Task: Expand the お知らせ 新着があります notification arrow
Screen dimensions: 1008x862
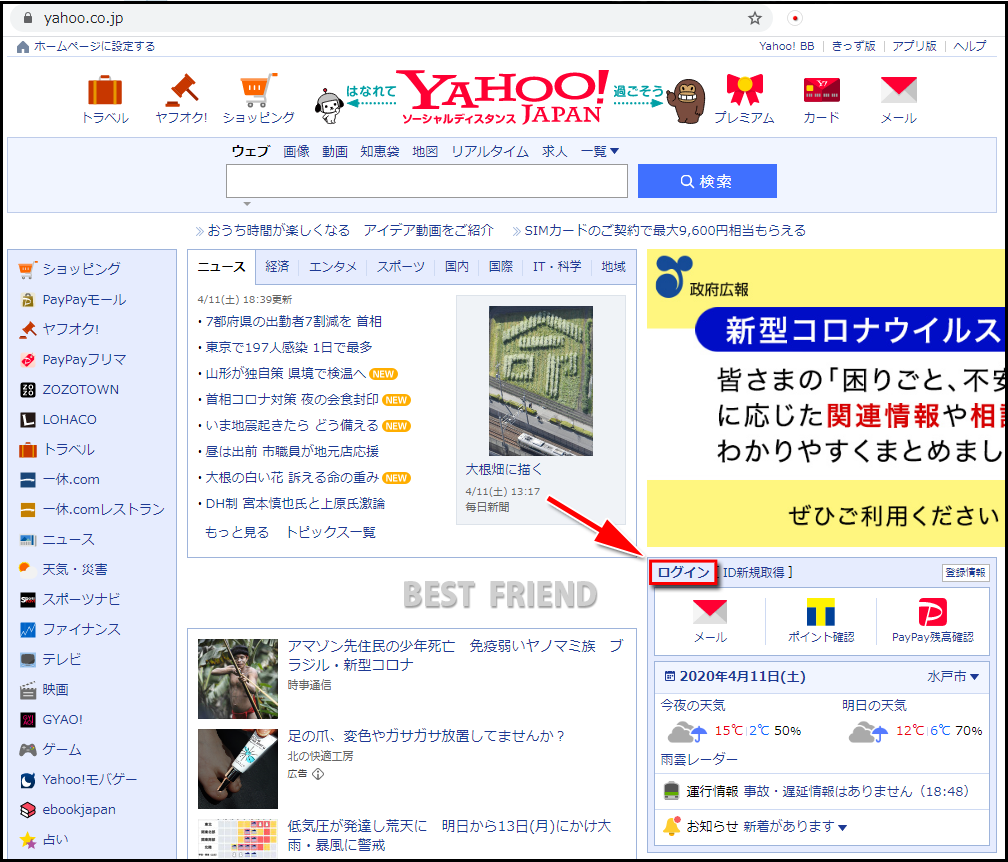Action: [x=842, y=827]
